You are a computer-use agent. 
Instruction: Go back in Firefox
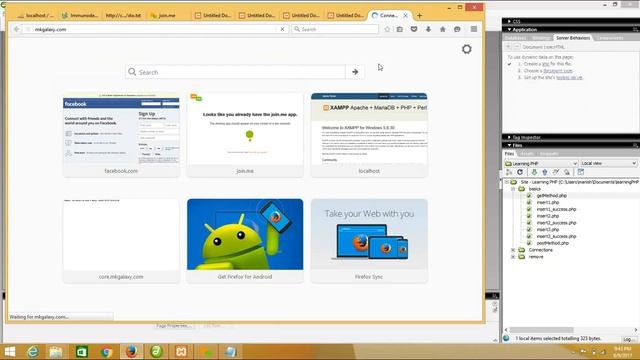click(x=16, y=29)
